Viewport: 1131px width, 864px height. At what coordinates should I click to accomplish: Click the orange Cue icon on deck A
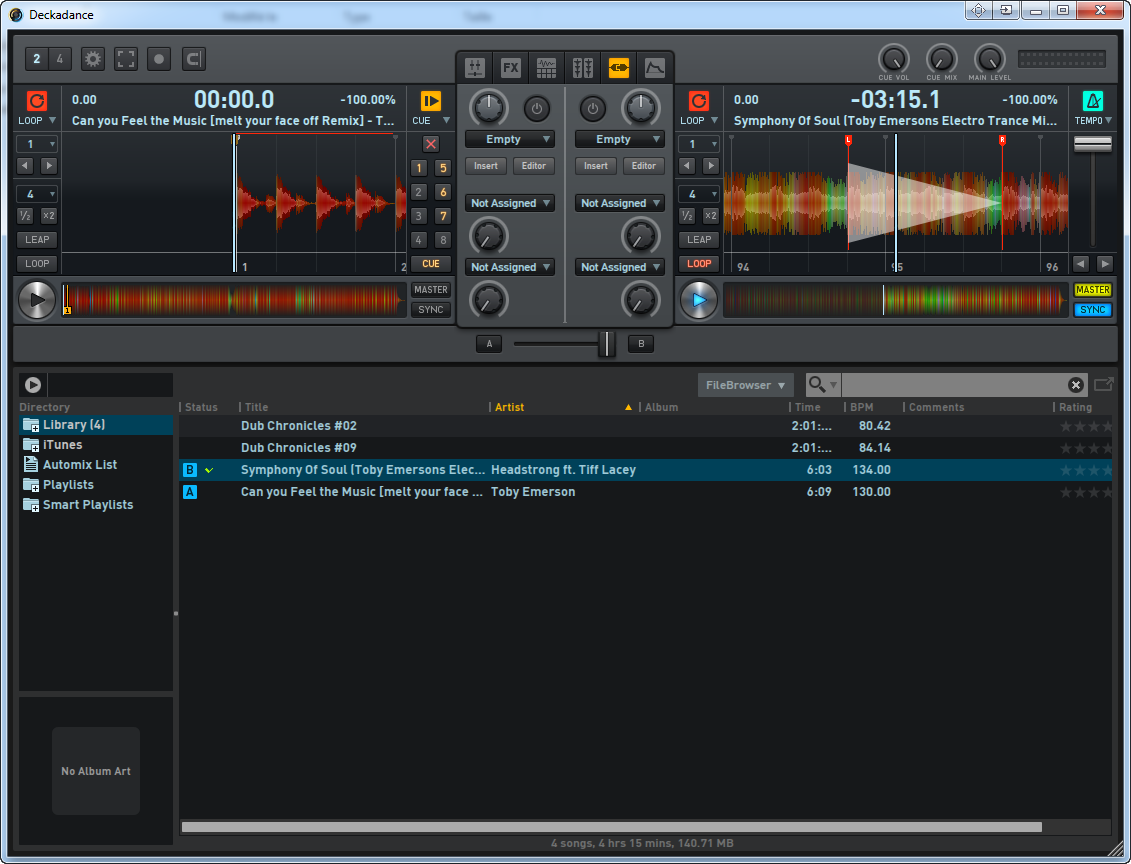(430, 101)
